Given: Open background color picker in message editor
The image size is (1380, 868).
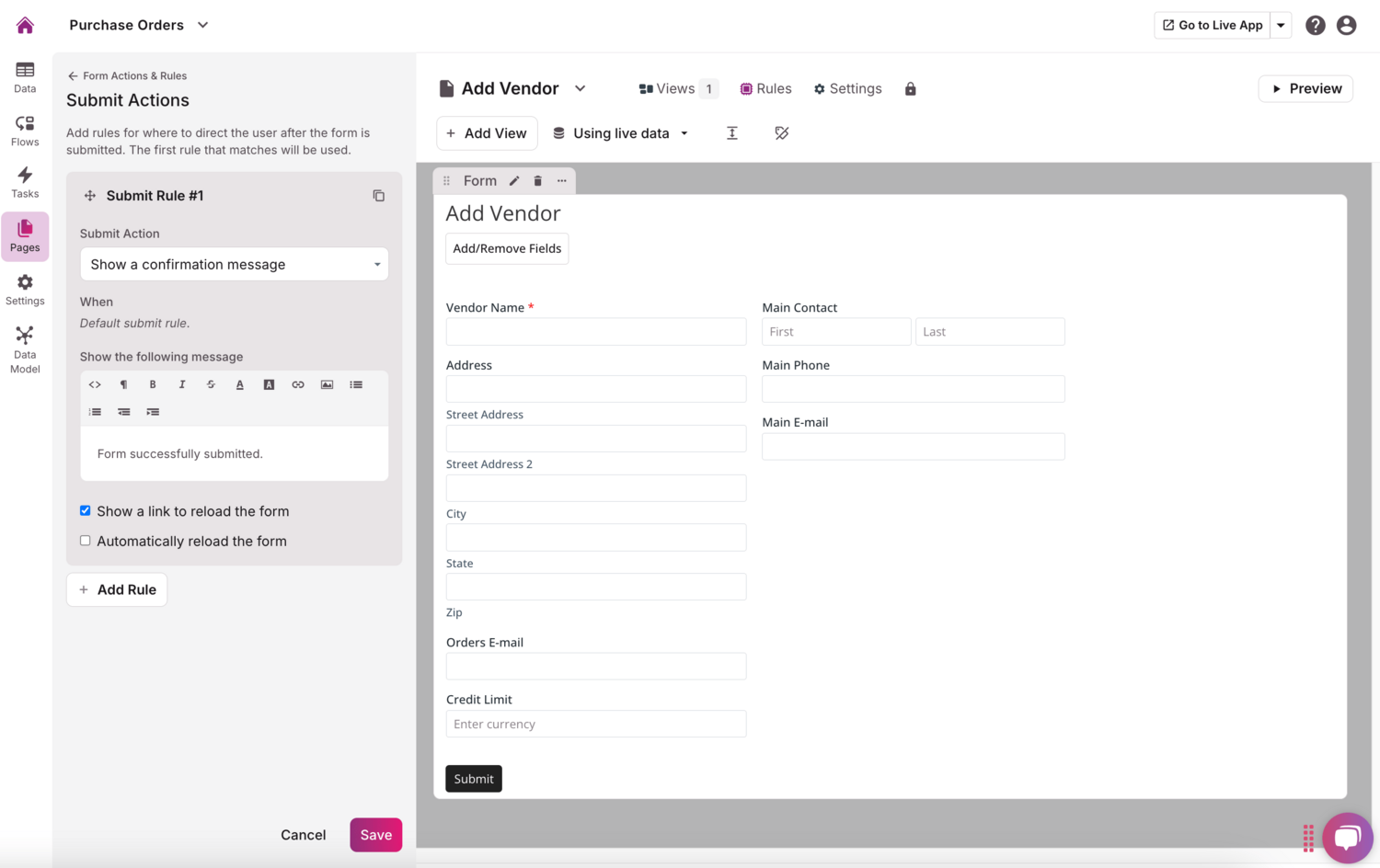Looking at the screenshot, I should coord(269,384).
